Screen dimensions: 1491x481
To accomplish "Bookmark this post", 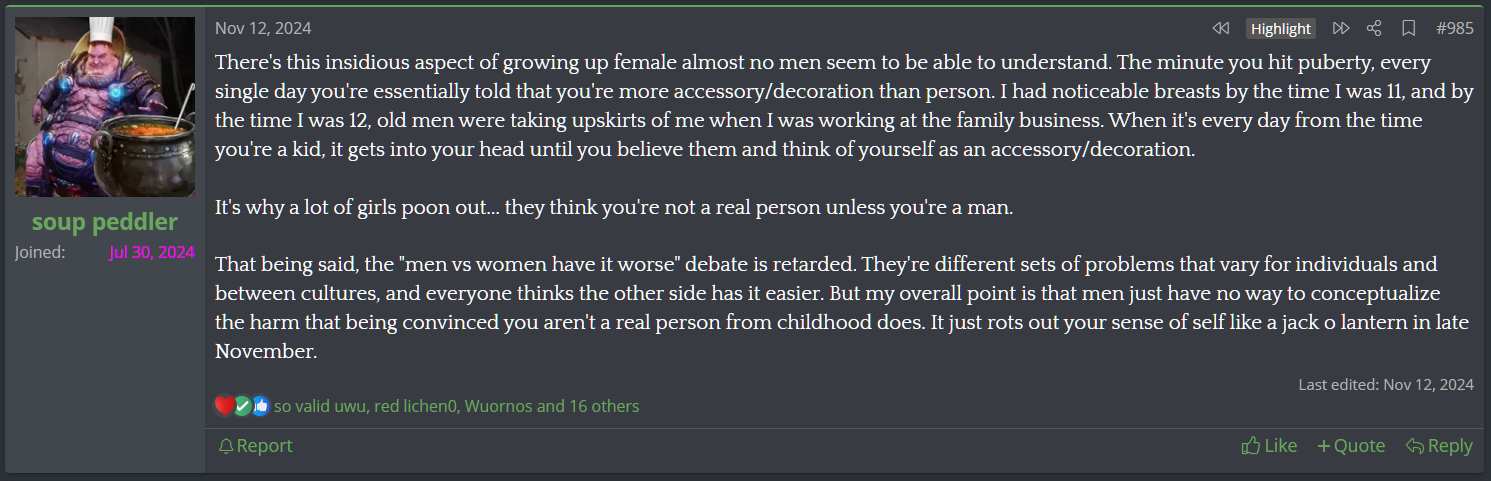I will pyautogui.click(x=1408, y=28).
